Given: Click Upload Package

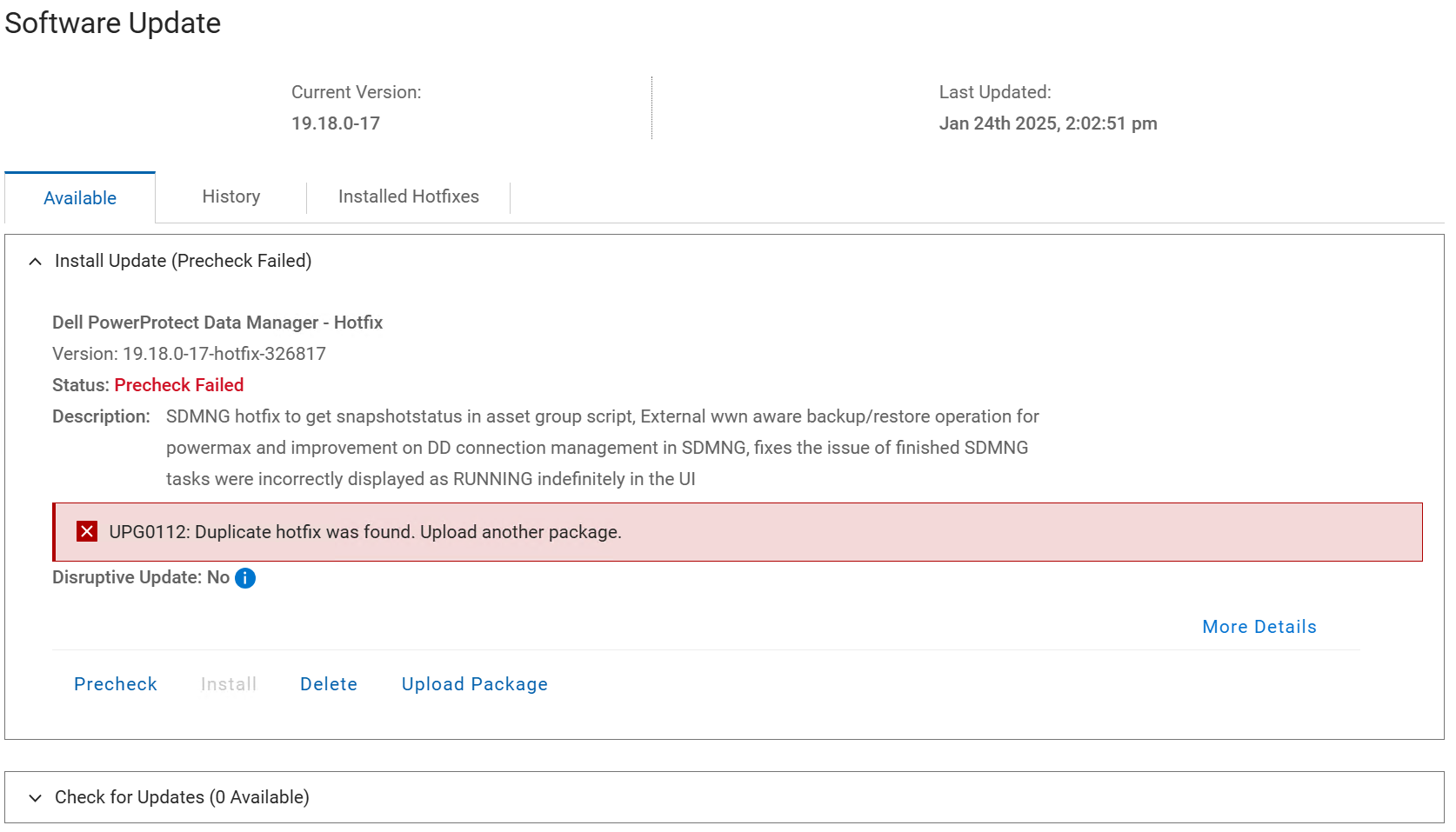Looking at the screenshot, I should (474, 684).
